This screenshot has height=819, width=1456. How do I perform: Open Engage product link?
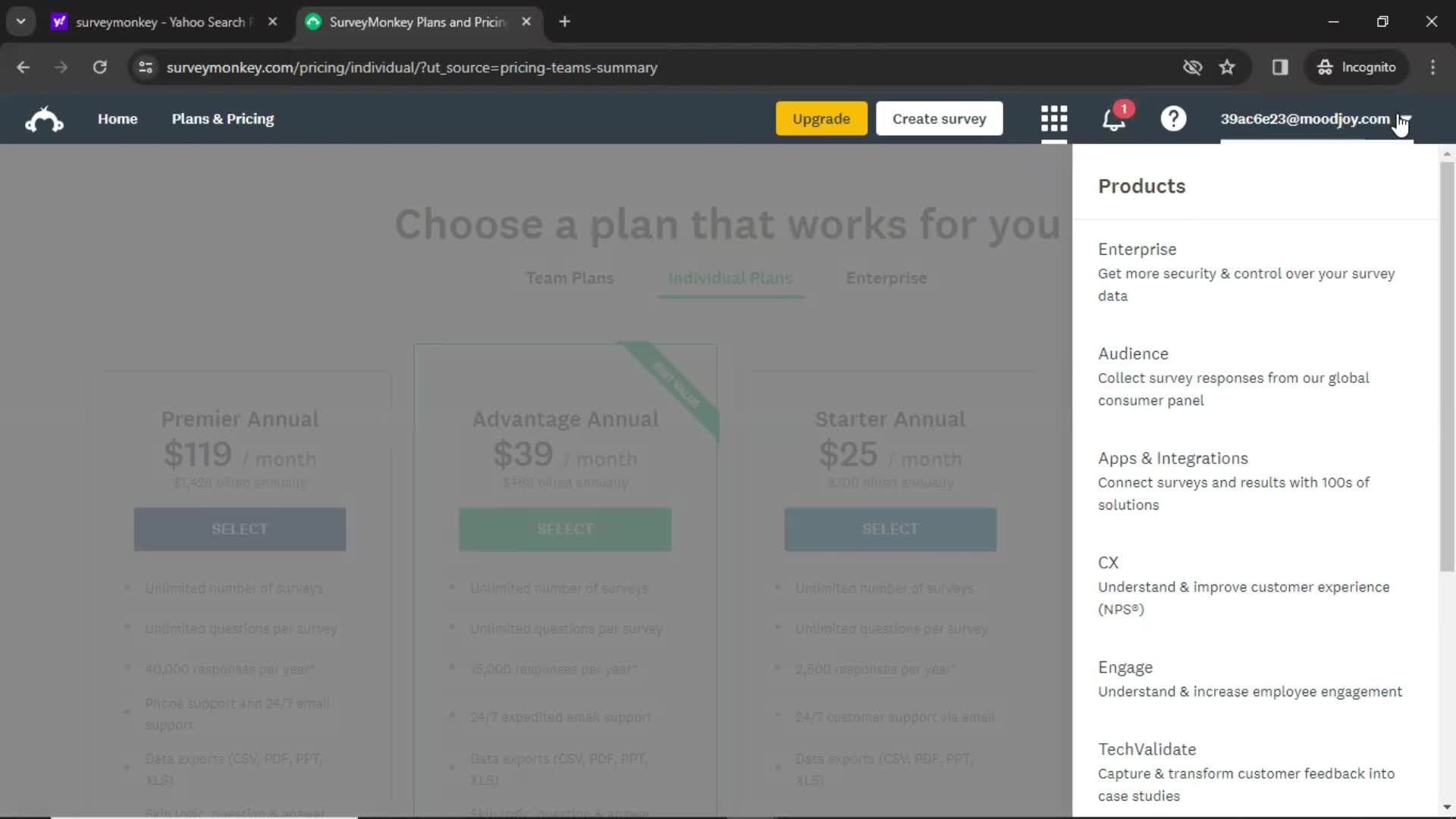coord(1125,668)
